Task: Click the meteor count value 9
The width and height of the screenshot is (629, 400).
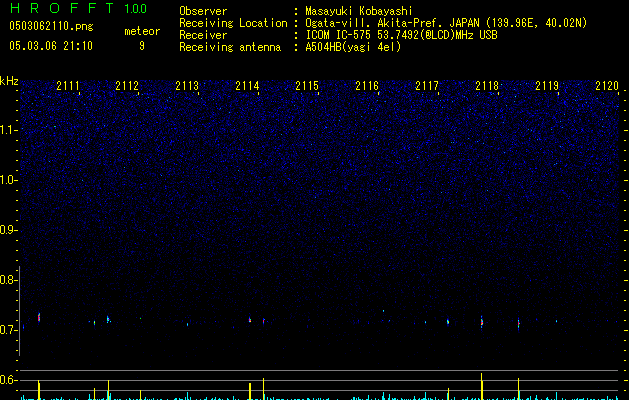Action: pyautogui.click(x=142, y=46)
